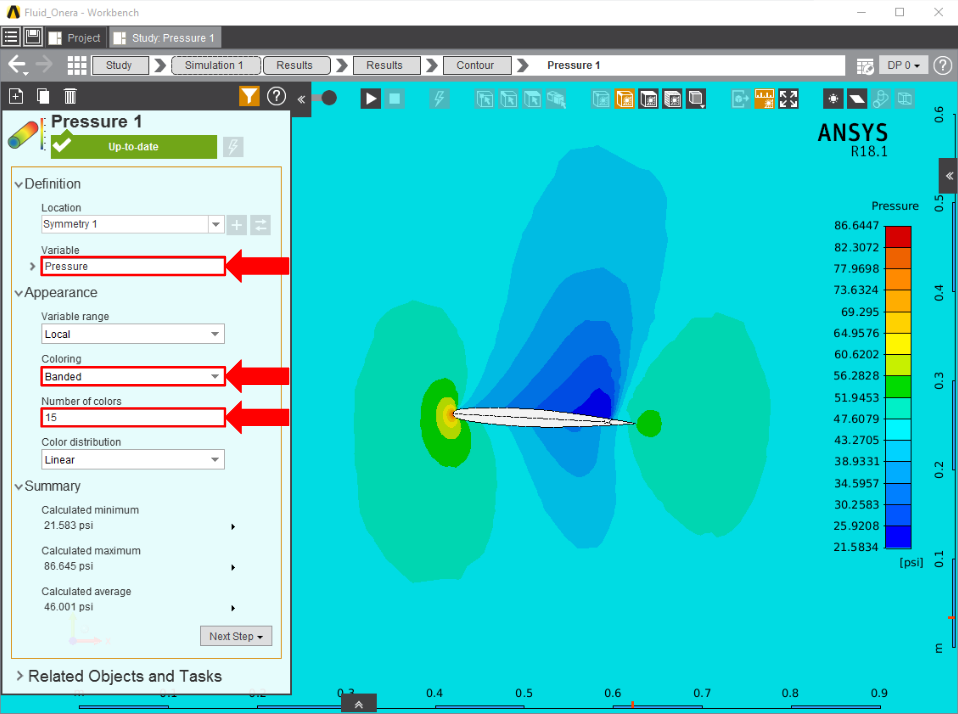958x714 pixels.
Task: Click the Simulation 1 breadcrumb
Action: 216,65
